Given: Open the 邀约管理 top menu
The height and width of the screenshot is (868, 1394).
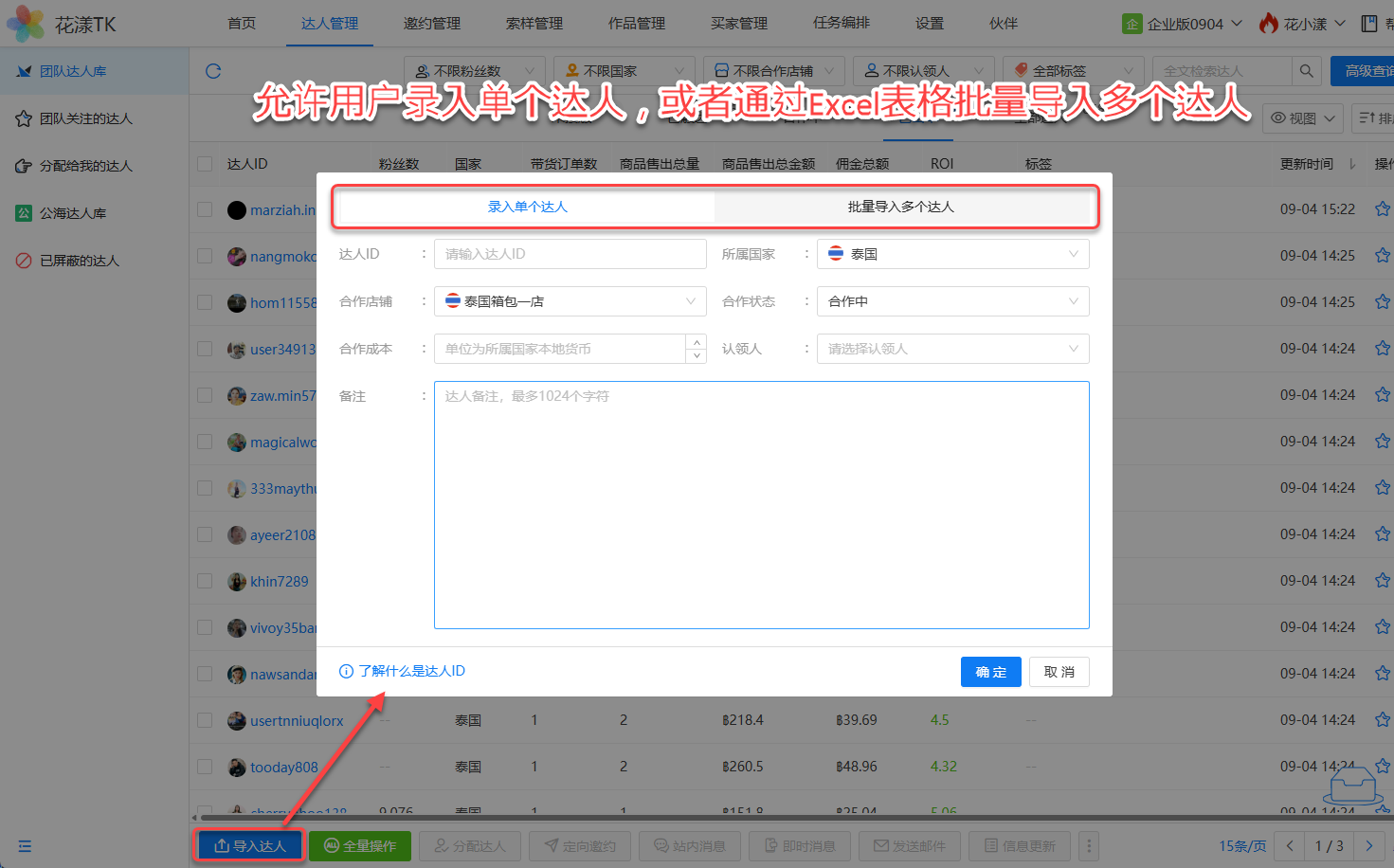Looking at the screenshot, I should tap(431, 24).
